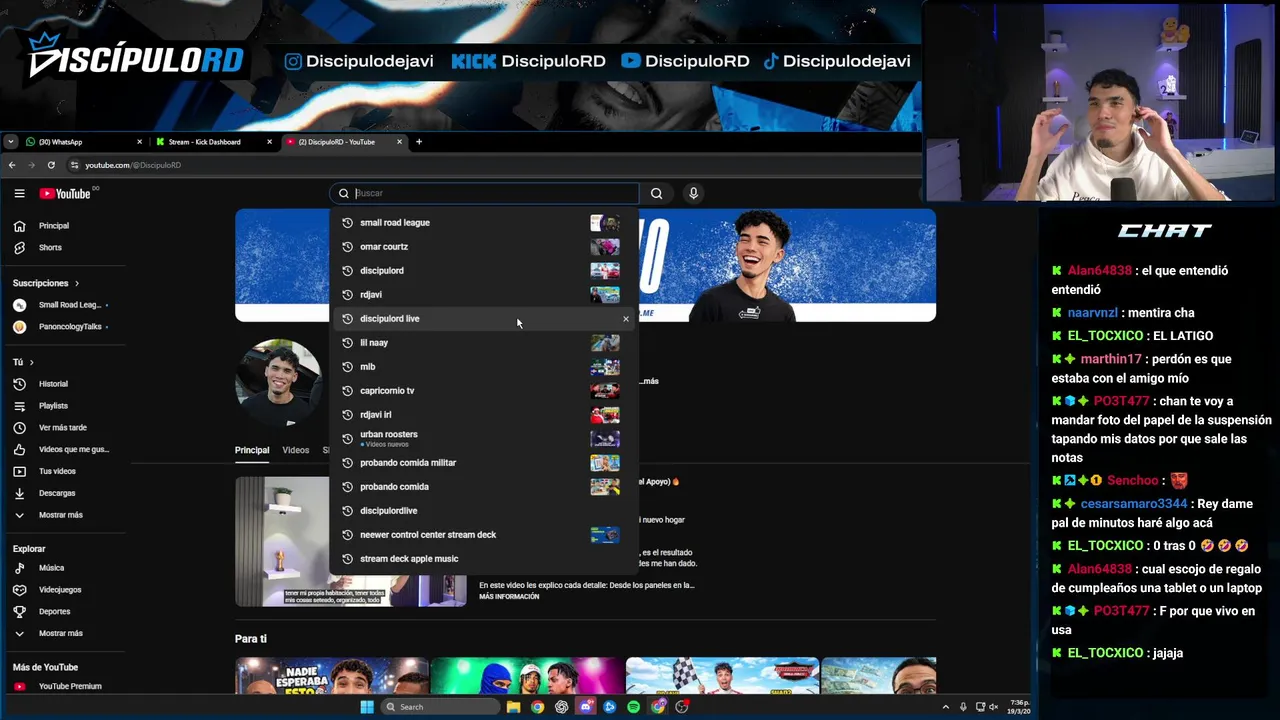Open Spotify from the taskbar
Screen dimensions: 1280x720
click(x=634, y=707)
